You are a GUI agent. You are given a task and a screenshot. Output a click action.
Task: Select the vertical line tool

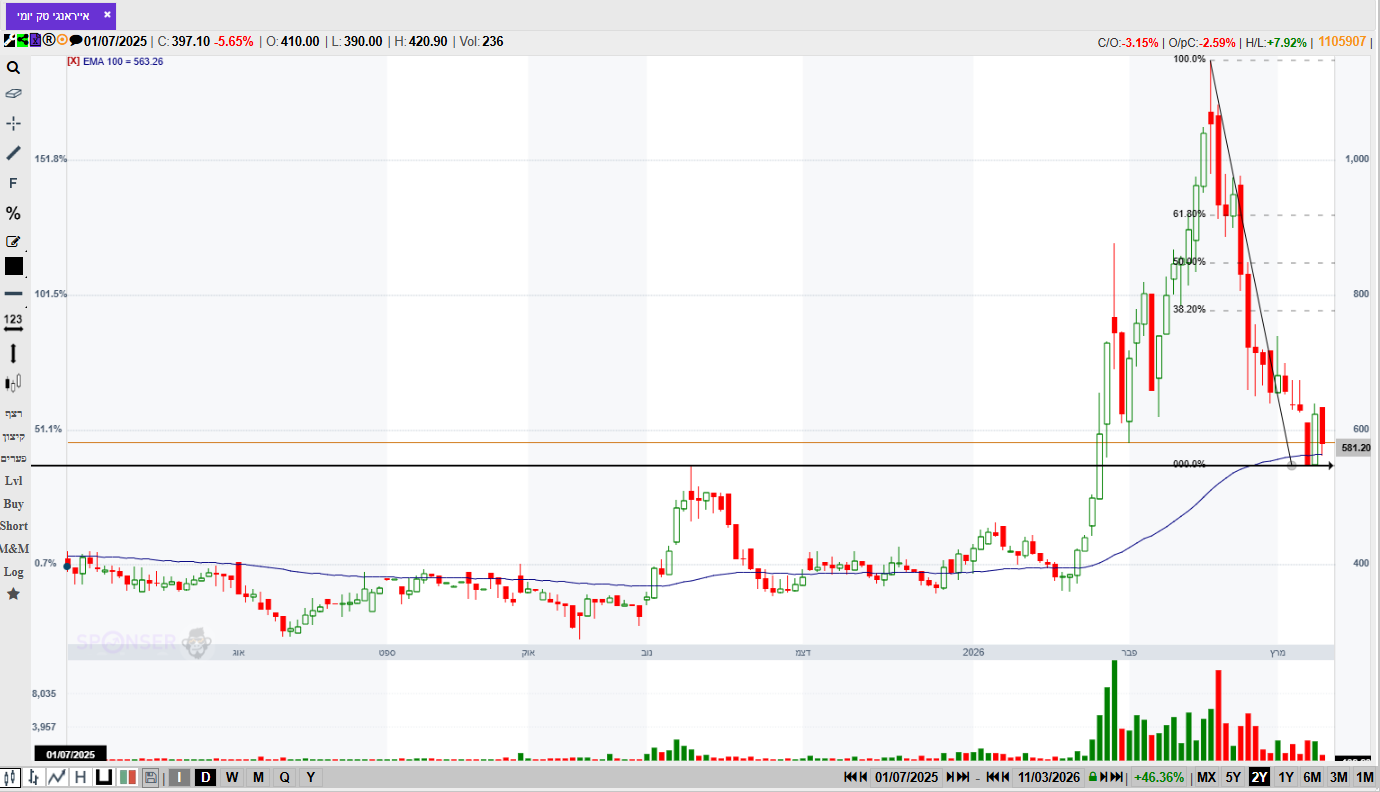pyautogui.click(x=13, y=353)
